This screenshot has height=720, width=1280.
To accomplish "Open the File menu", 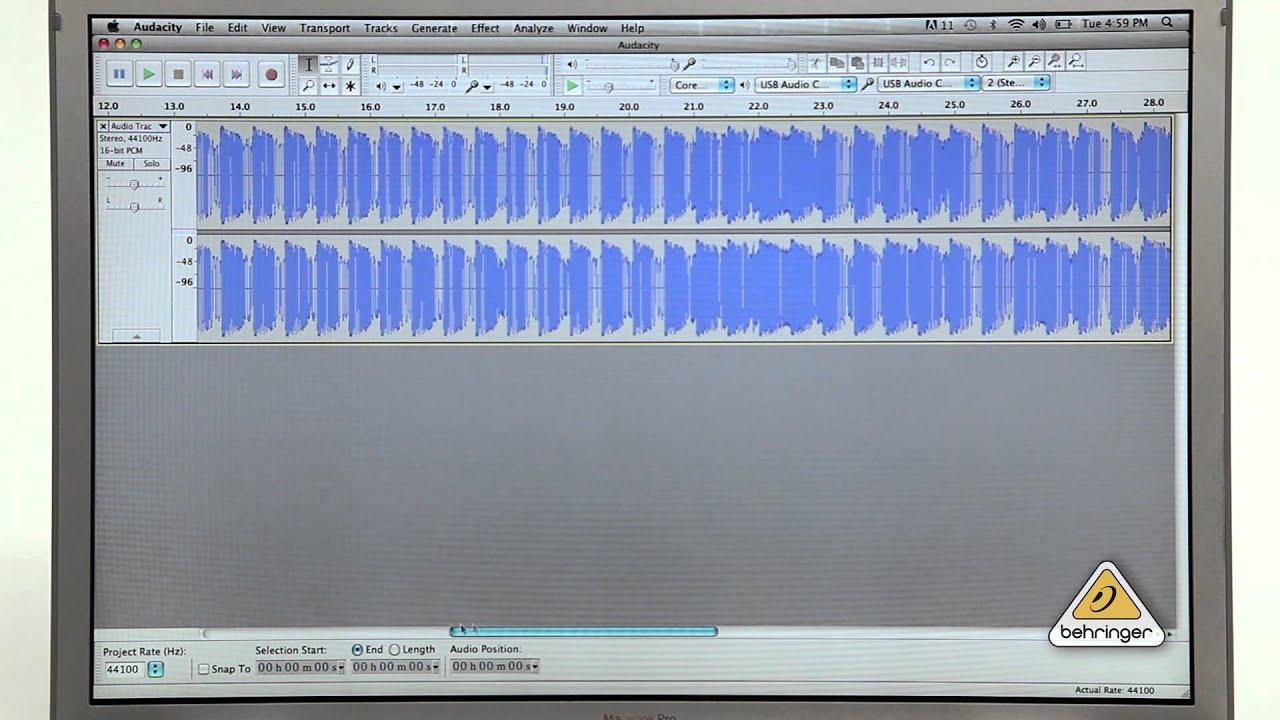I will 205,28.
